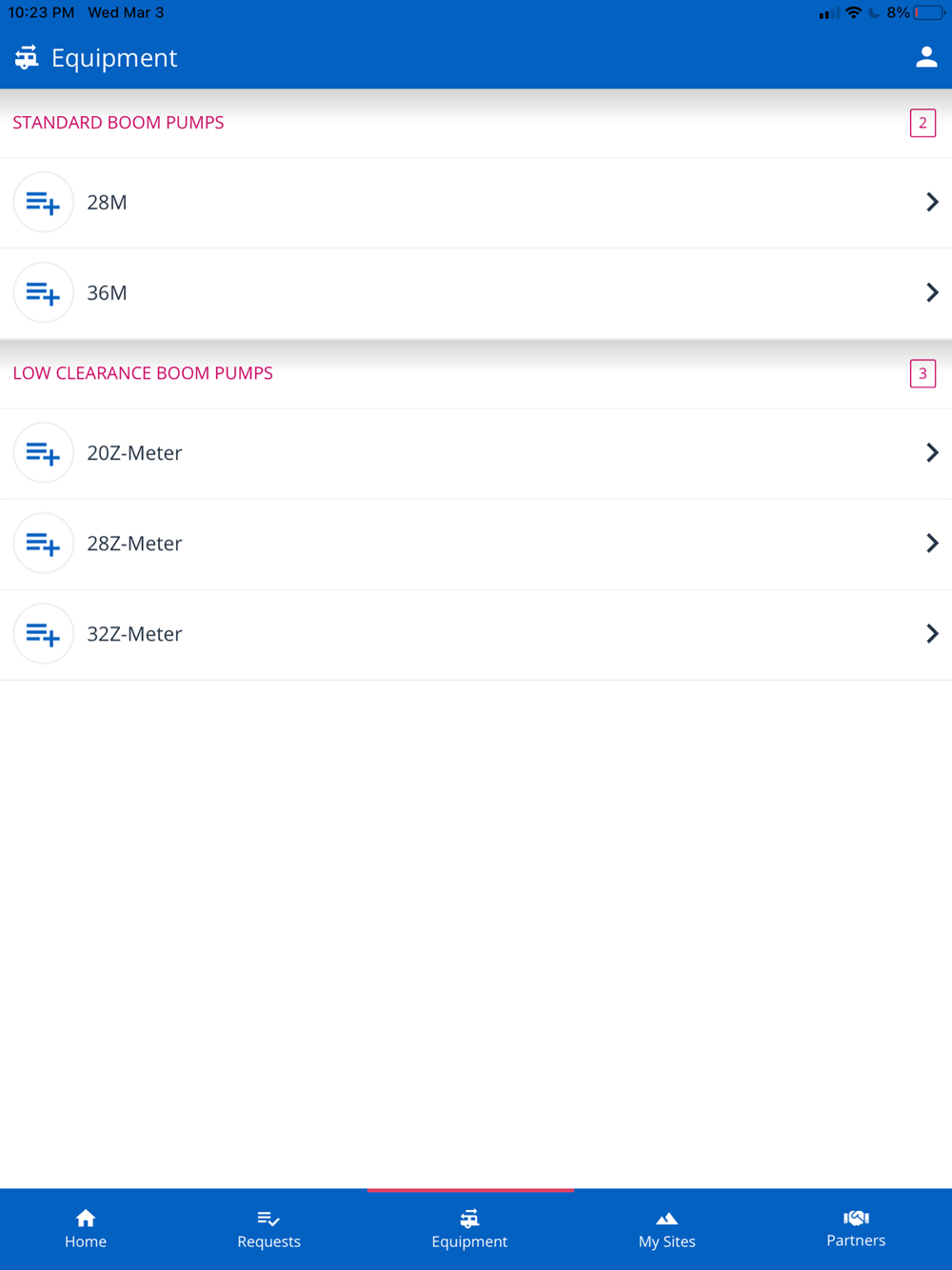The image size is (952, 1270).
Task: Click the Equipment truck icon in header
Action: (27, 57)
